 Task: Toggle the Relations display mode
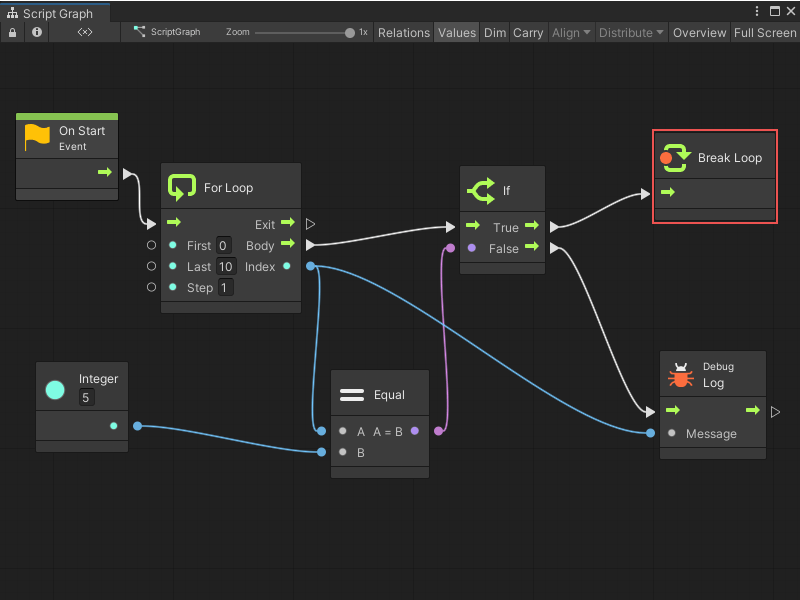(x=403, y=32)
